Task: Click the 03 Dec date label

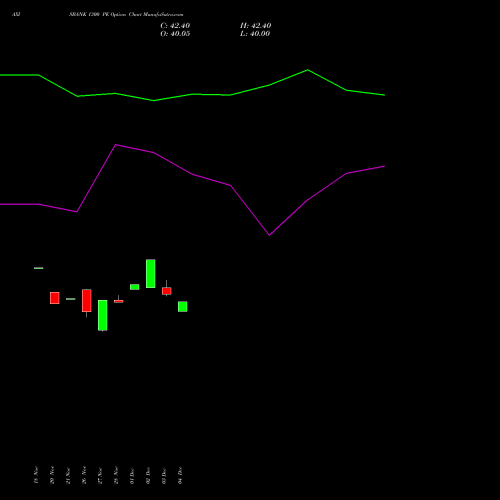Action: click(x=164, y=476)
